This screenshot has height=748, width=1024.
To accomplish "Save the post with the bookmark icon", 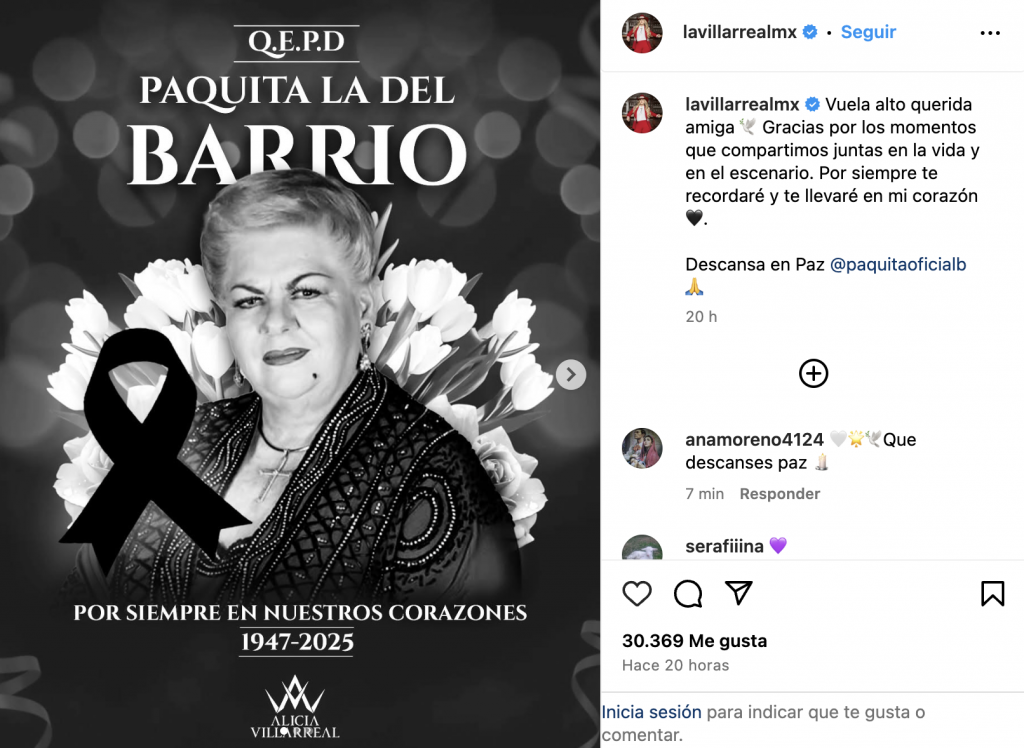I will point(992,593).
